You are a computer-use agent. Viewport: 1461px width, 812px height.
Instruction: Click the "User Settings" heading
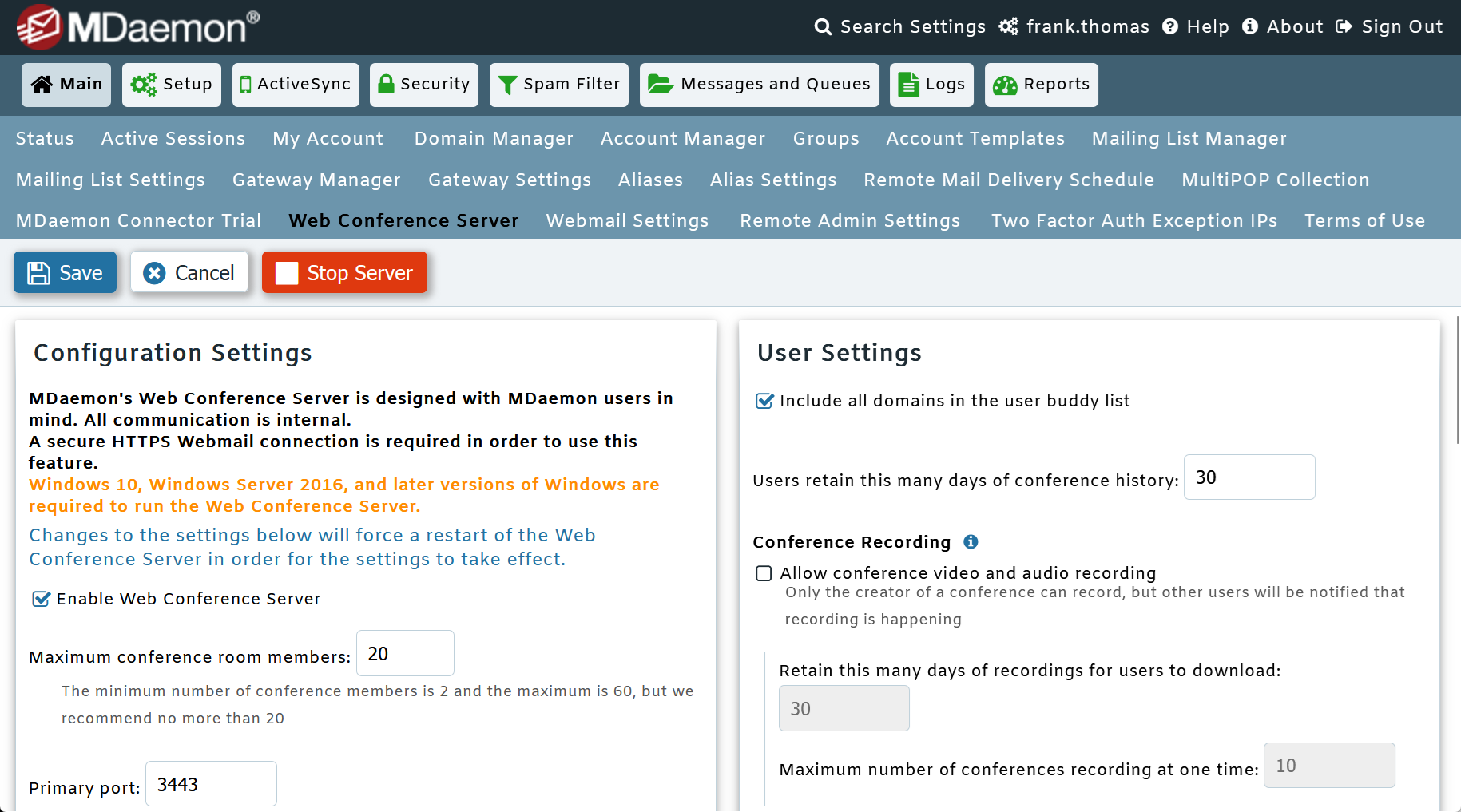[x=840, y=353]
